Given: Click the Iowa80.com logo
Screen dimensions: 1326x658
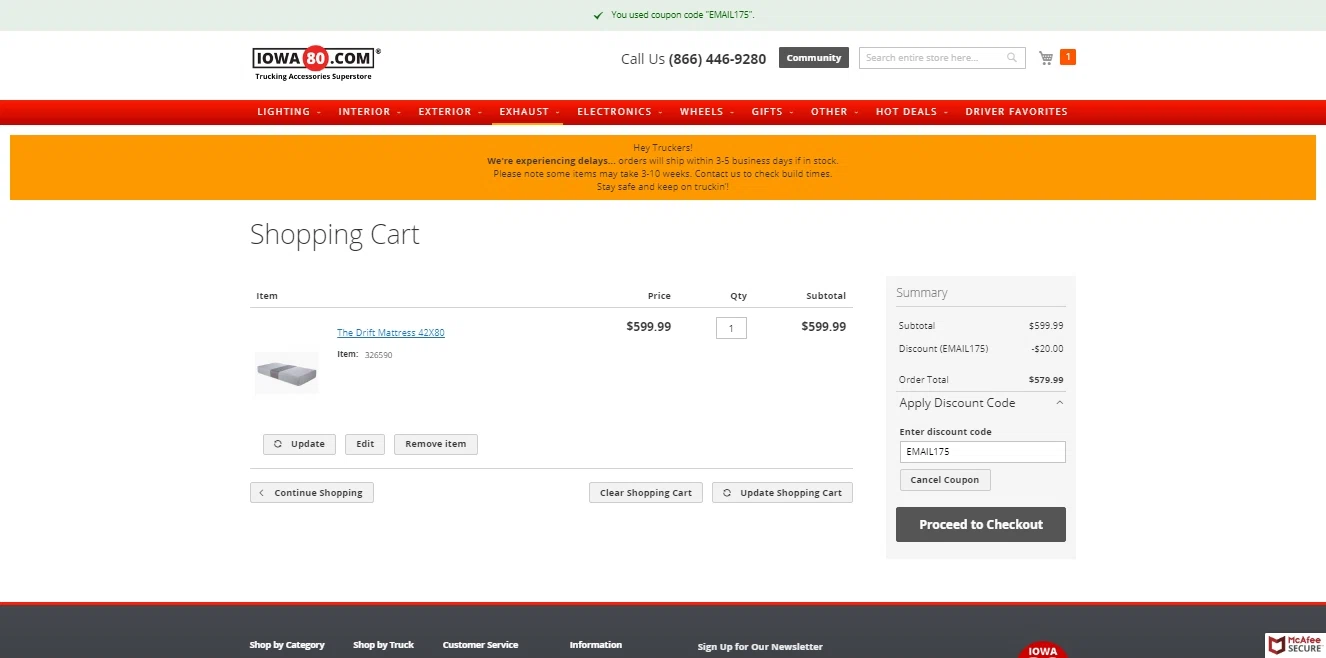Looking at the screenshot, I should 316,63.
